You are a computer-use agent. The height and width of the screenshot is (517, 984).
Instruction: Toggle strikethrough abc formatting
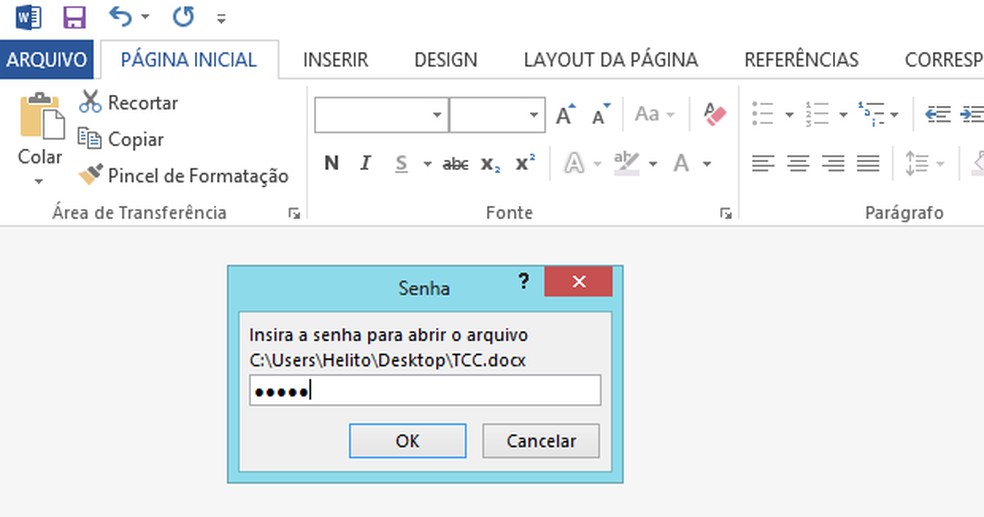coord(455,164)
